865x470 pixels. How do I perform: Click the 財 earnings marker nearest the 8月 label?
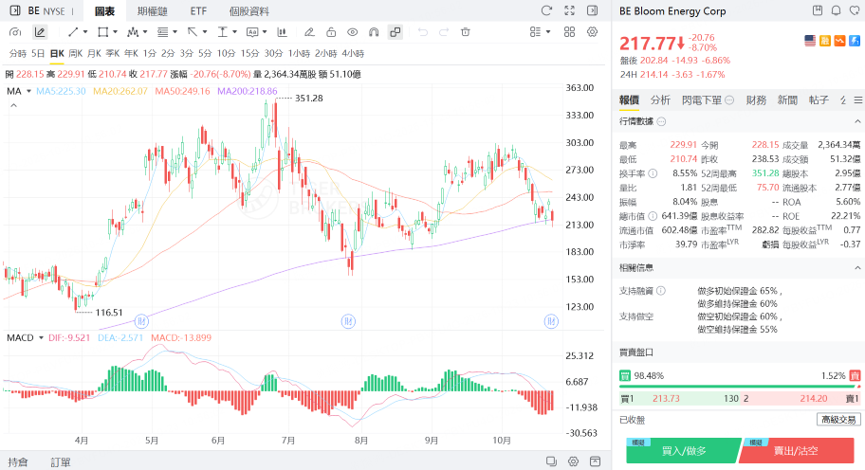tap(348, 321)
